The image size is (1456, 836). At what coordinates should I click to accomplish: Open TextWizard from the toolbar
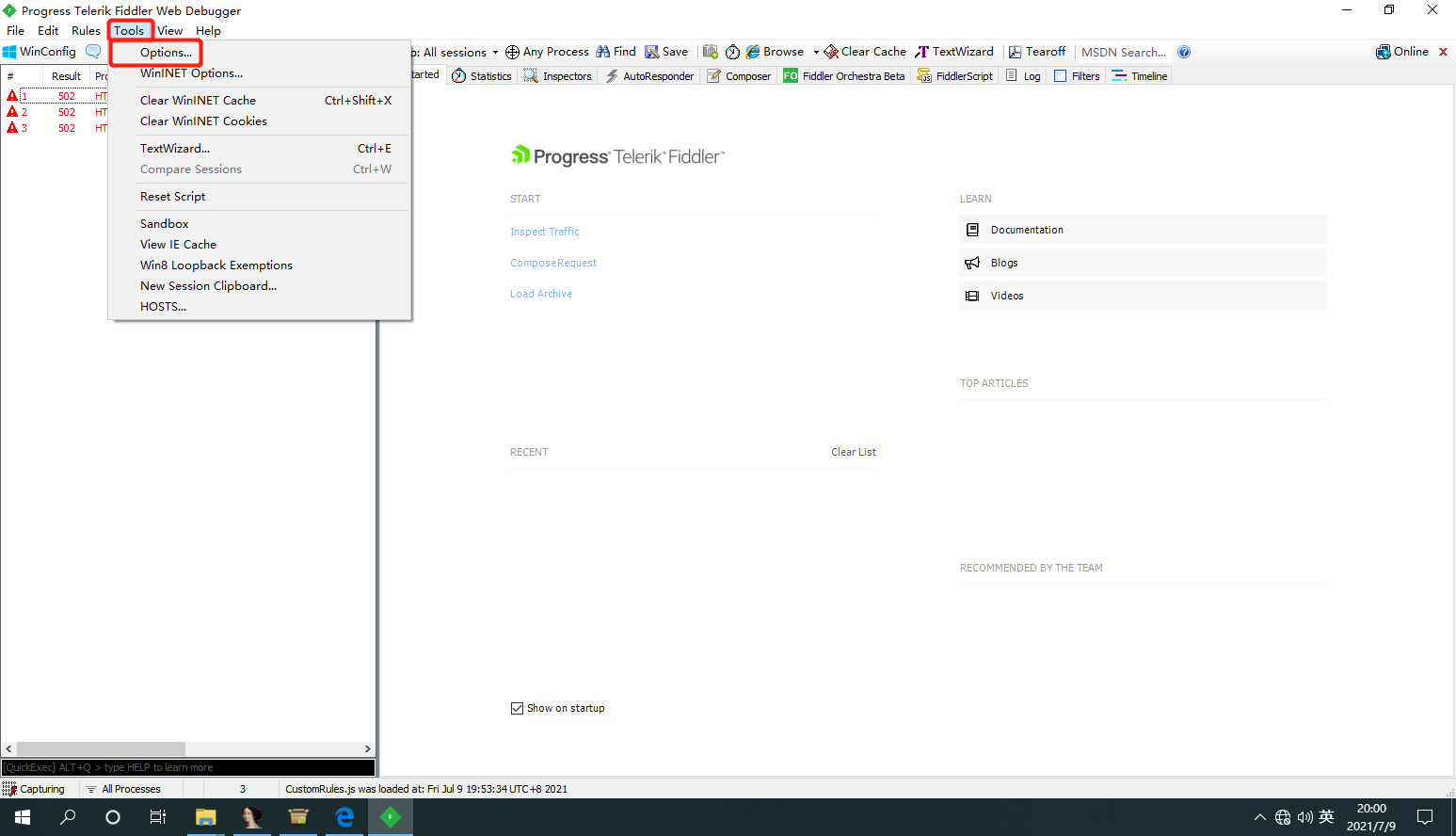coord(954,52)
